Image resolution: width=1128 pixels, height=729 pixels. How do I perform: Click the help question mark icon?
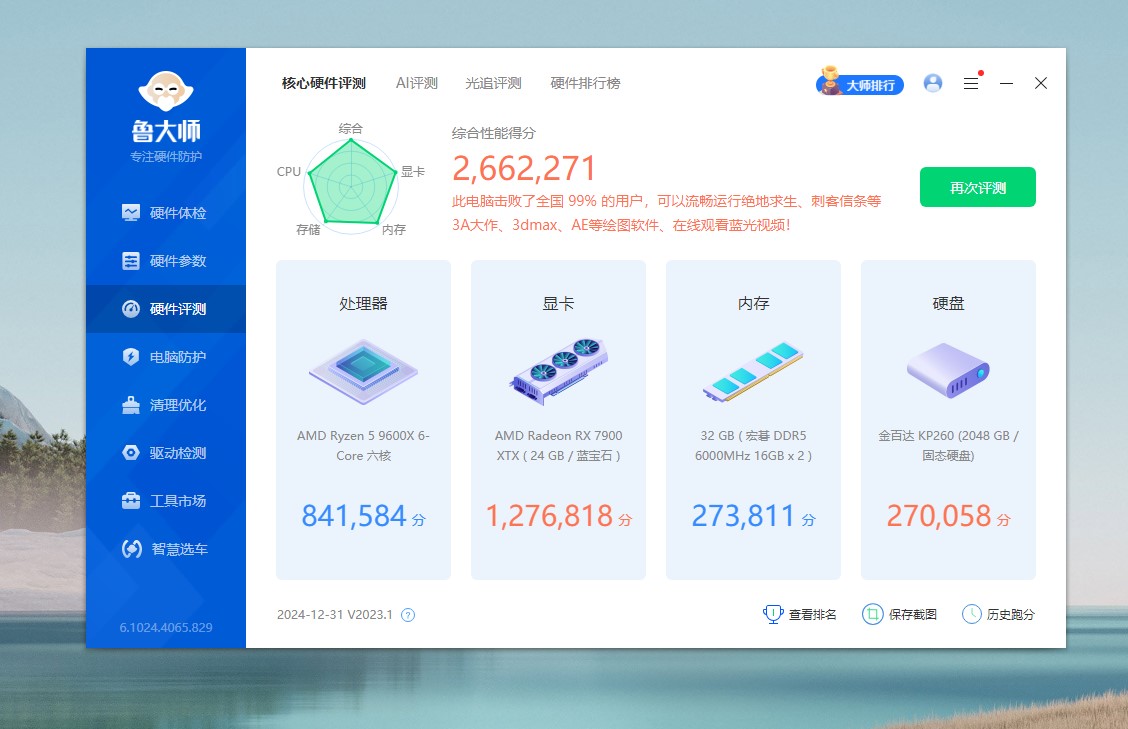tap(408, 615)
